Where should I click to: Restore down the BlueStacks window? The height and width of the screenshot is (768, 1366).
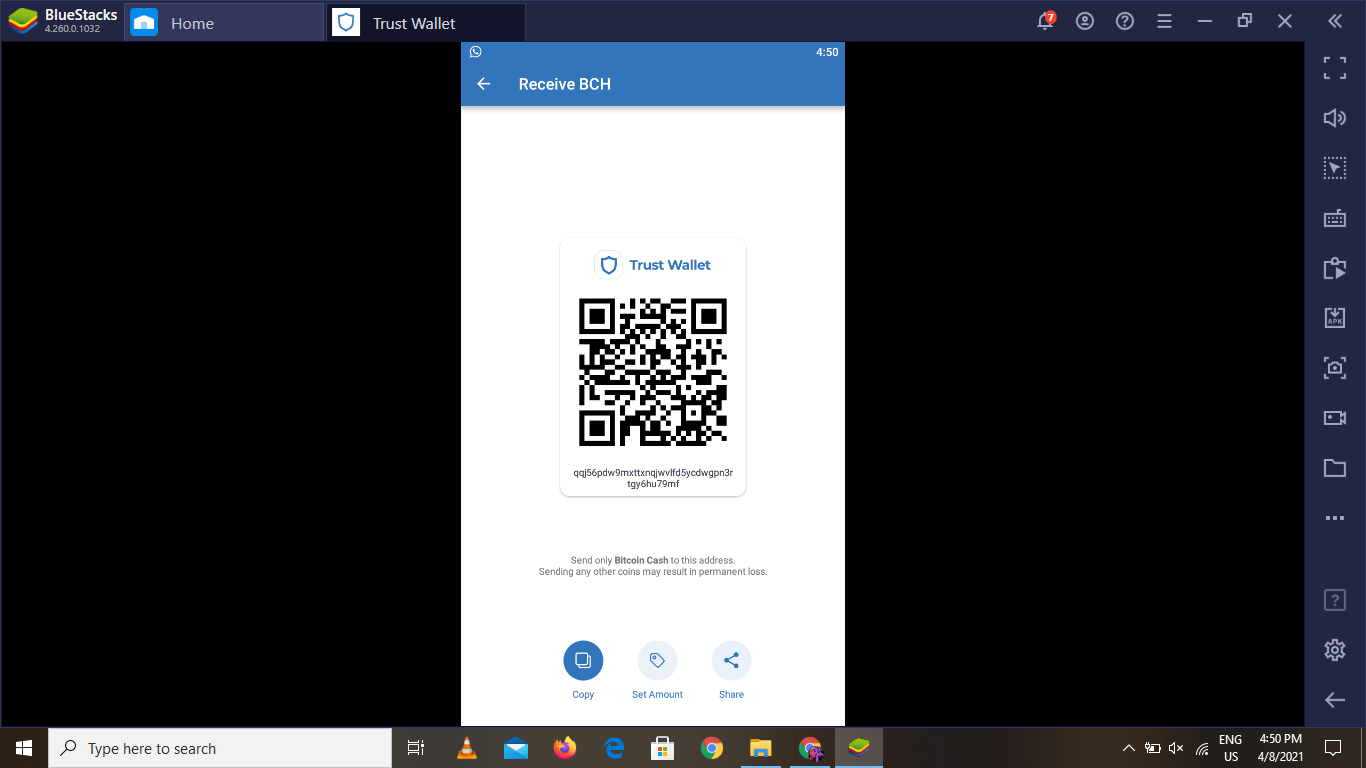tap(1245, 21)
